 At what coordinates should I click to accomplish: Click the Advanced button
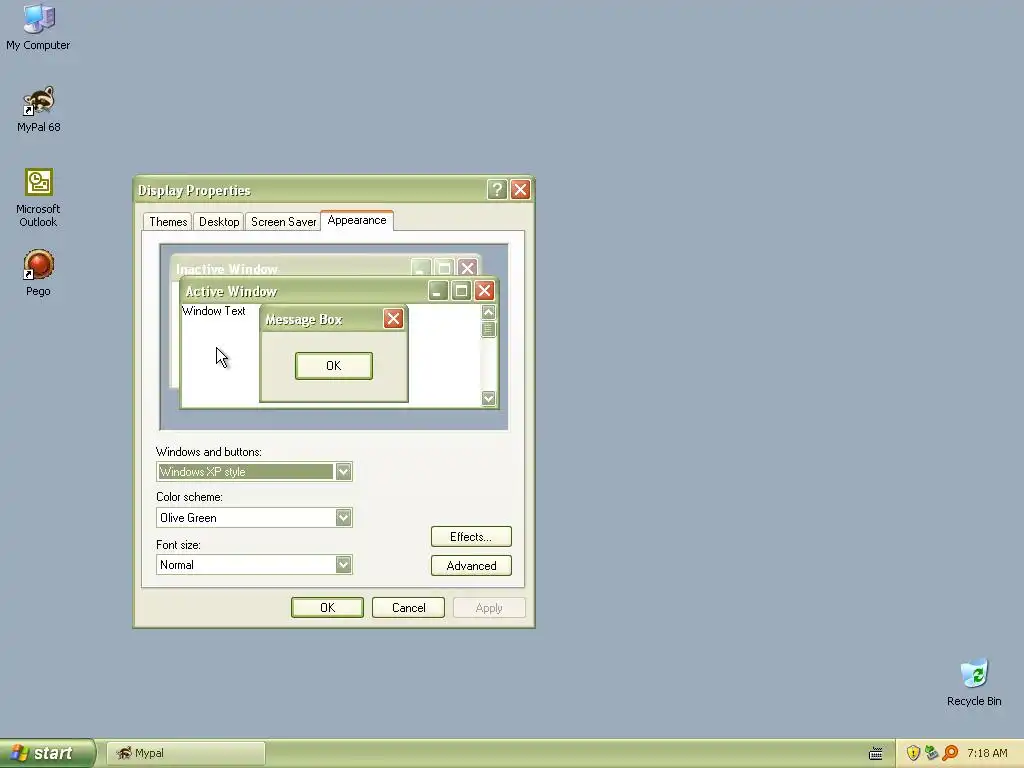tap(471, 566)
